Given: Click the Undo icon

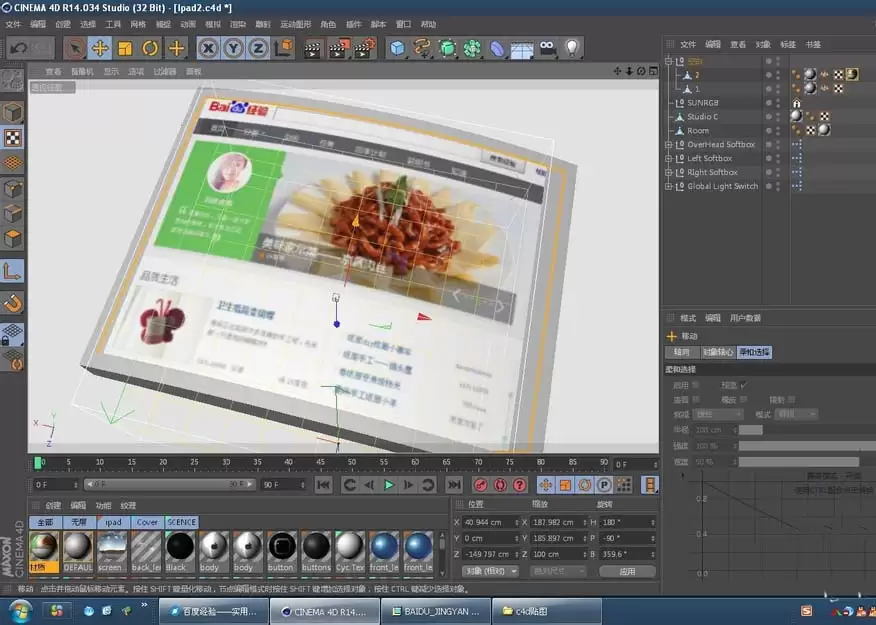Looking at the screenshot, I should (18, 47).
